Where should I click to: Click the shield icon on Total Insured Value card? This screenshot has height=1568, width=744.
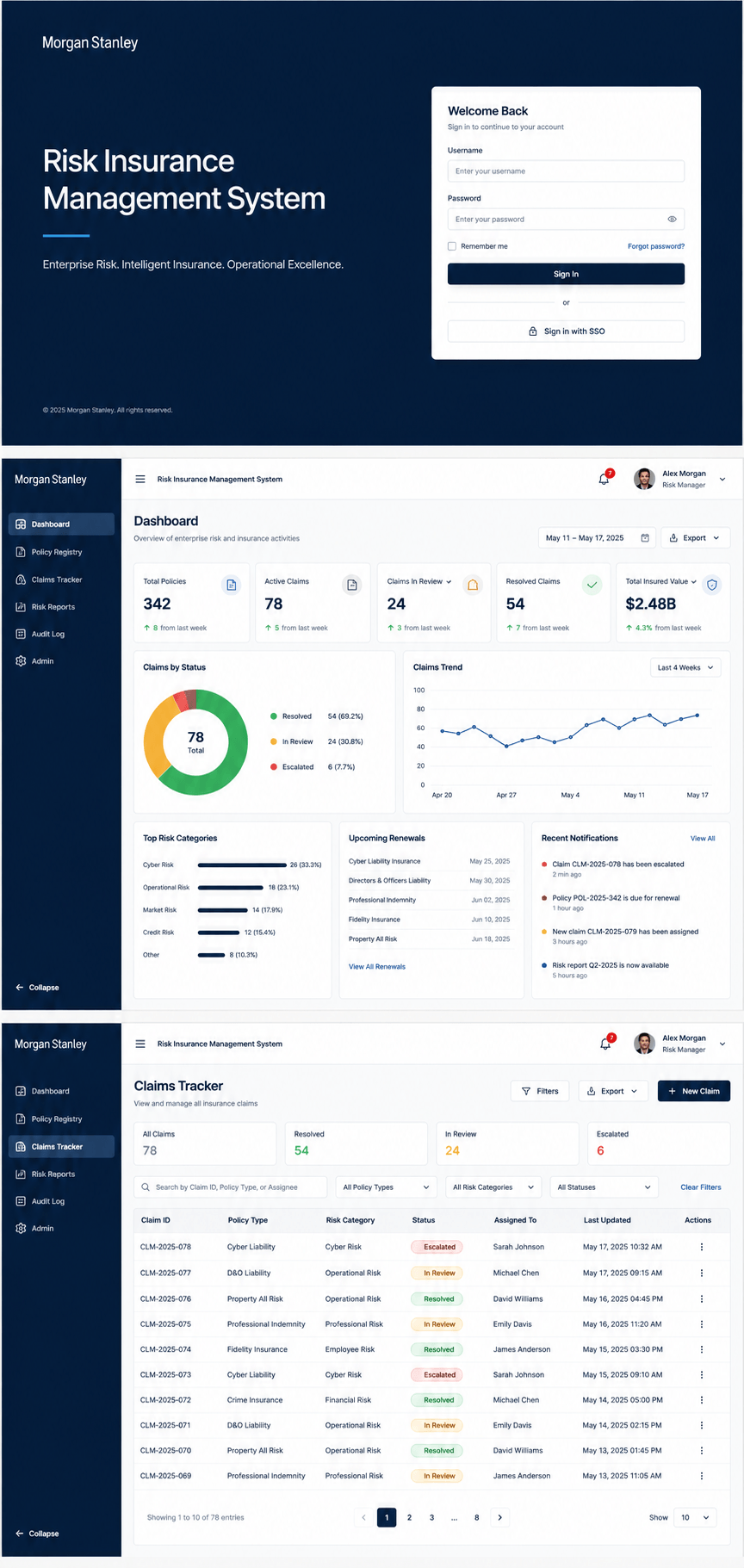[x=712, y=586]
